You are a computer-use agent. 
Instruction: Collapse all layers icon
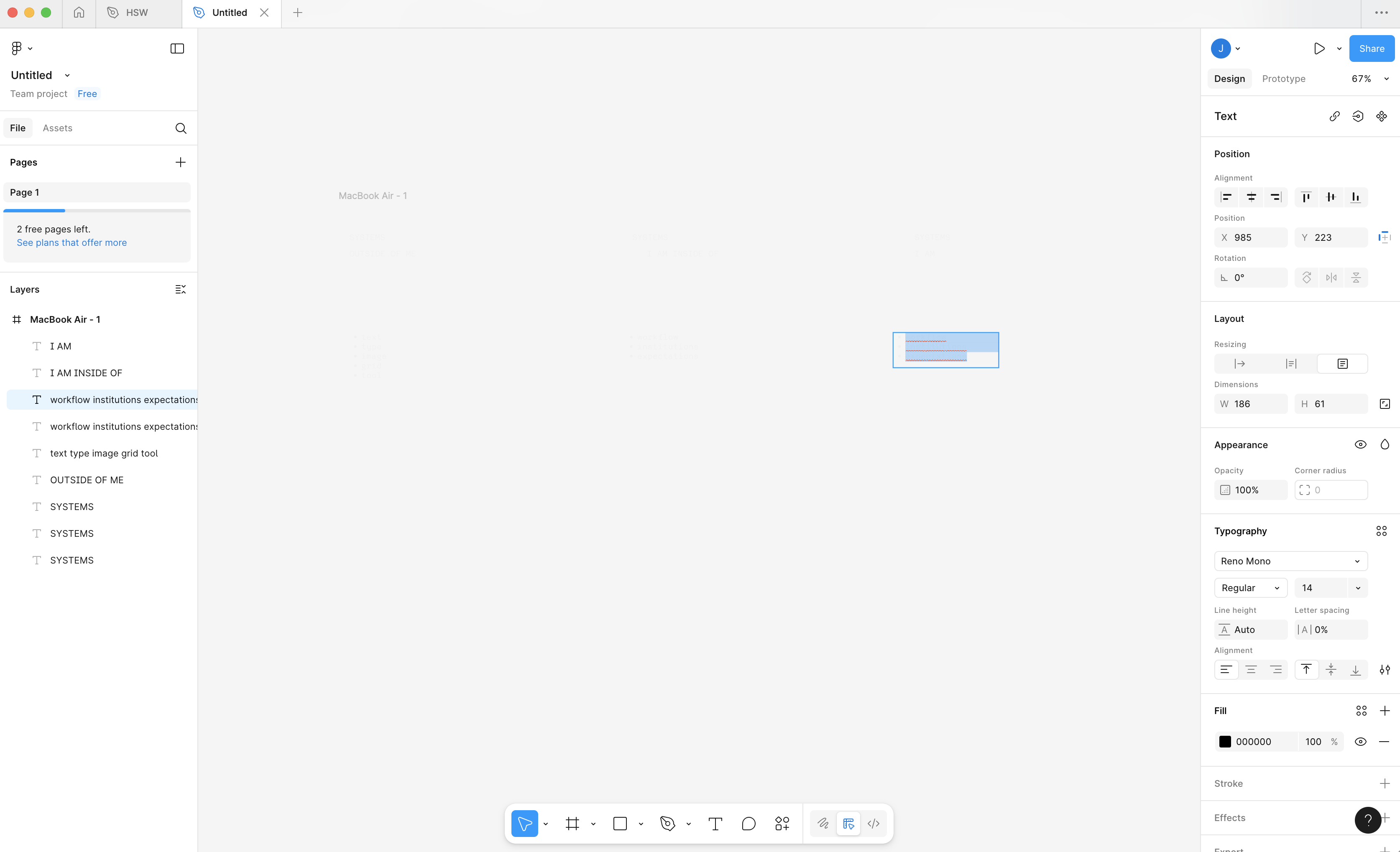[181, 290]
